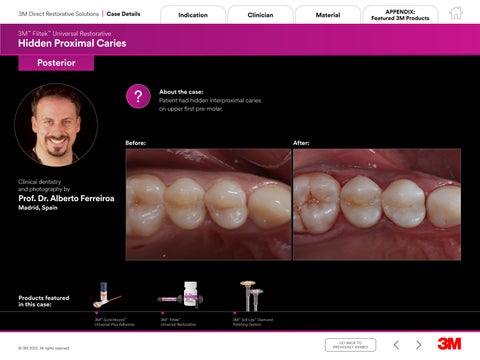Image resolution: width=480 pixels, height=360 pixels.
Task: Open the Before treatment photo
Action: 208,204
